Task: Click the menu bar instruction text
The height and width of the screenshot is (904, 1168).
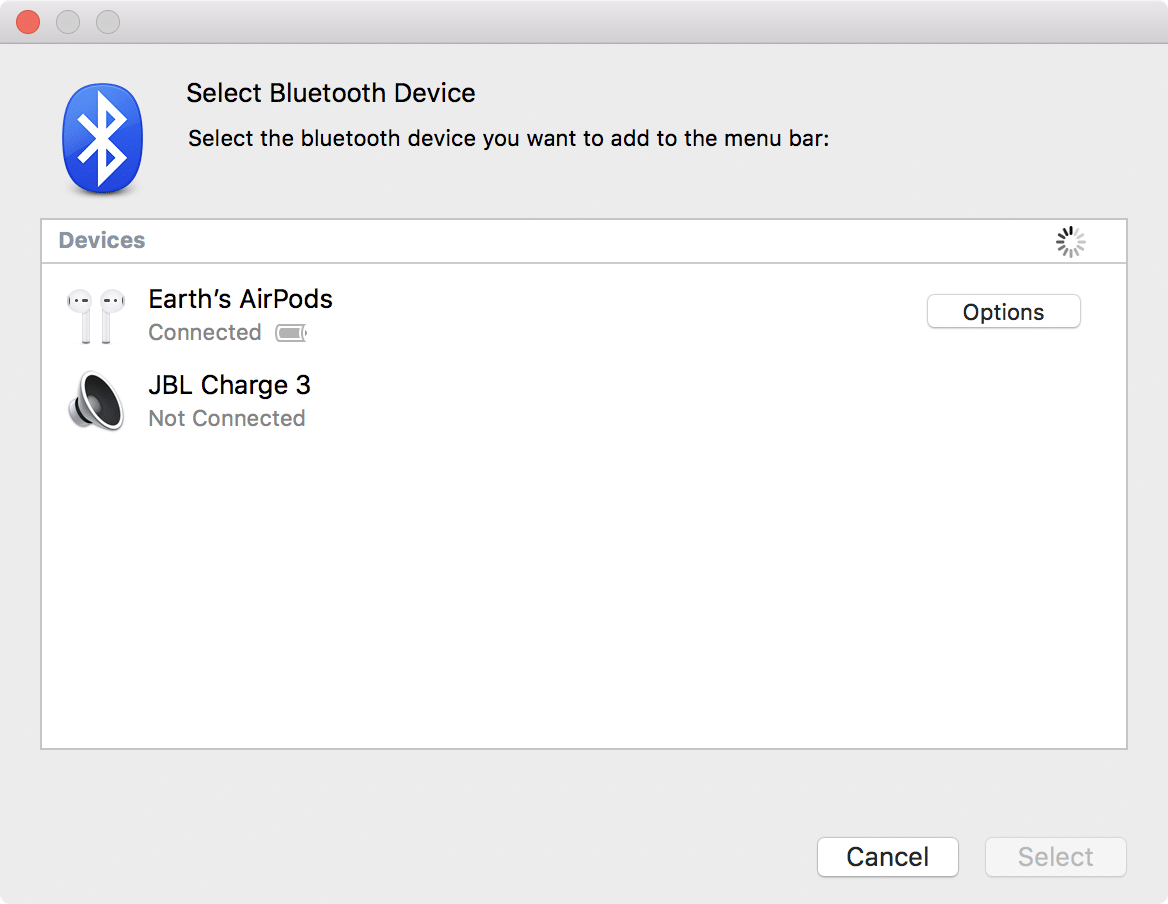Action: pyautogui.click(x=509, y=139)
